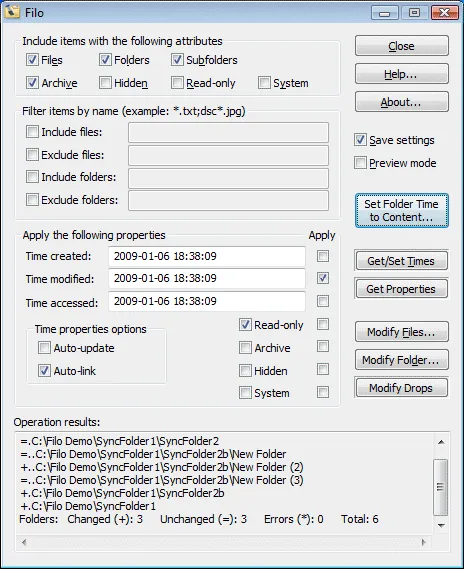This screenshot has width=464, height=569.
Task: Click the Modify Drops button
Action: click(402, 388)
